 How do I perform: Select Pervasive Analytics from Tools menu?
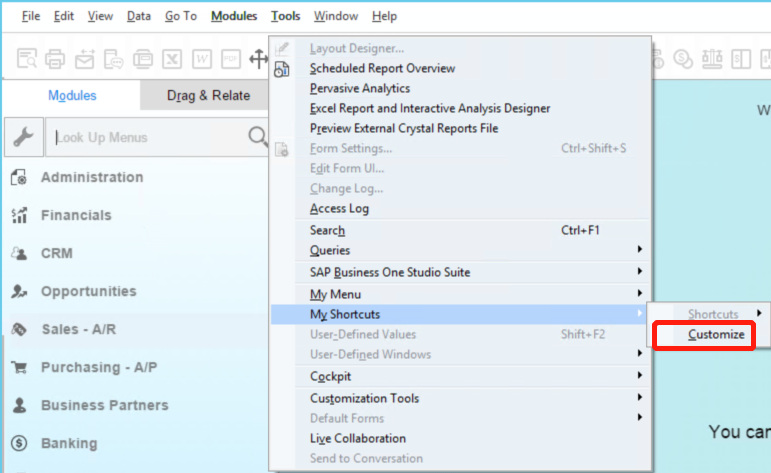coord(359,89)
